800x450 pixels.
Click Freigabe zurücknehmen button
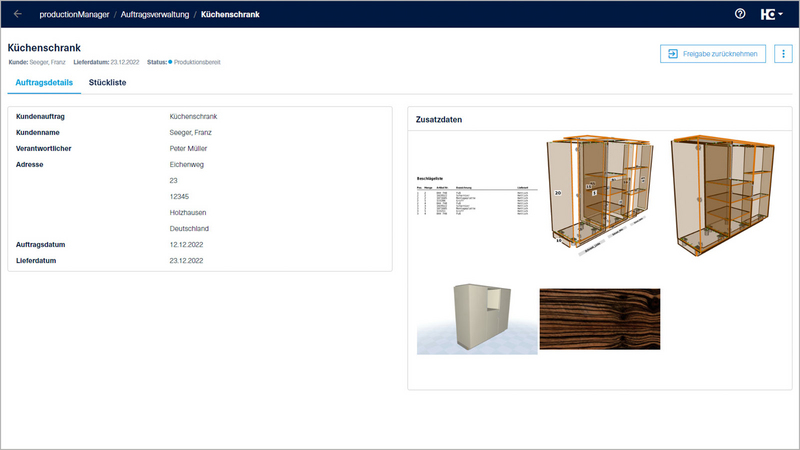click(x=713, y=54)
